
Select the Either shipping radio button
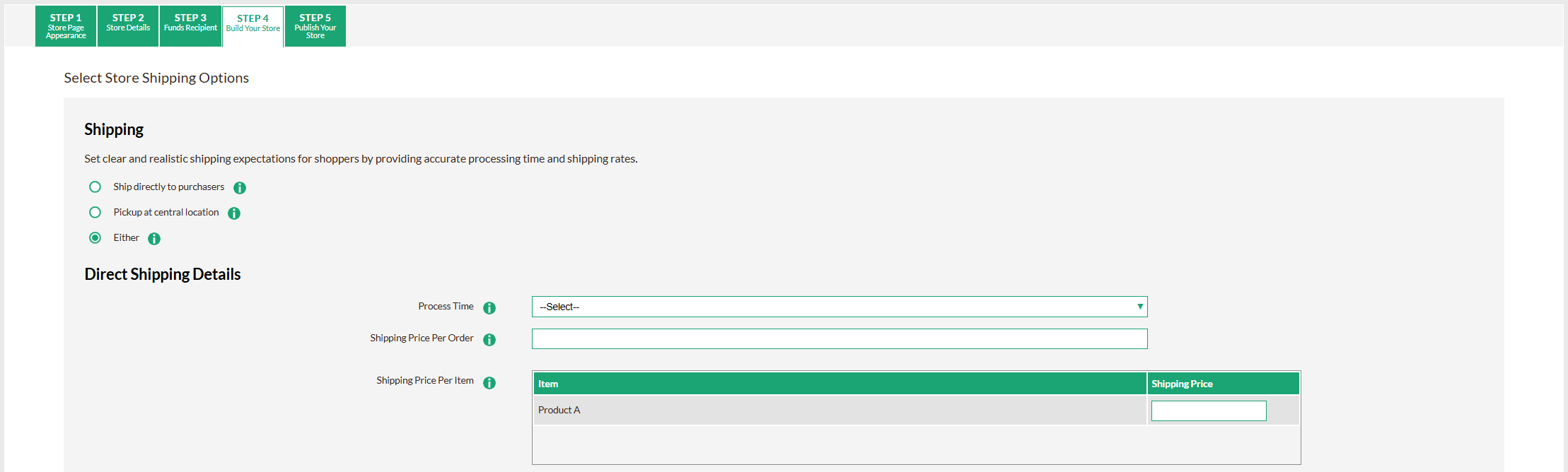click(95, 238)
